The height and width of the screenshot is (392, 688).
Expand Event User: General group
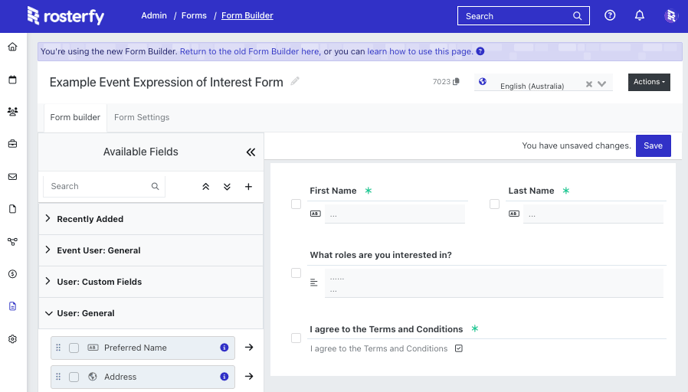click(151, 250)
